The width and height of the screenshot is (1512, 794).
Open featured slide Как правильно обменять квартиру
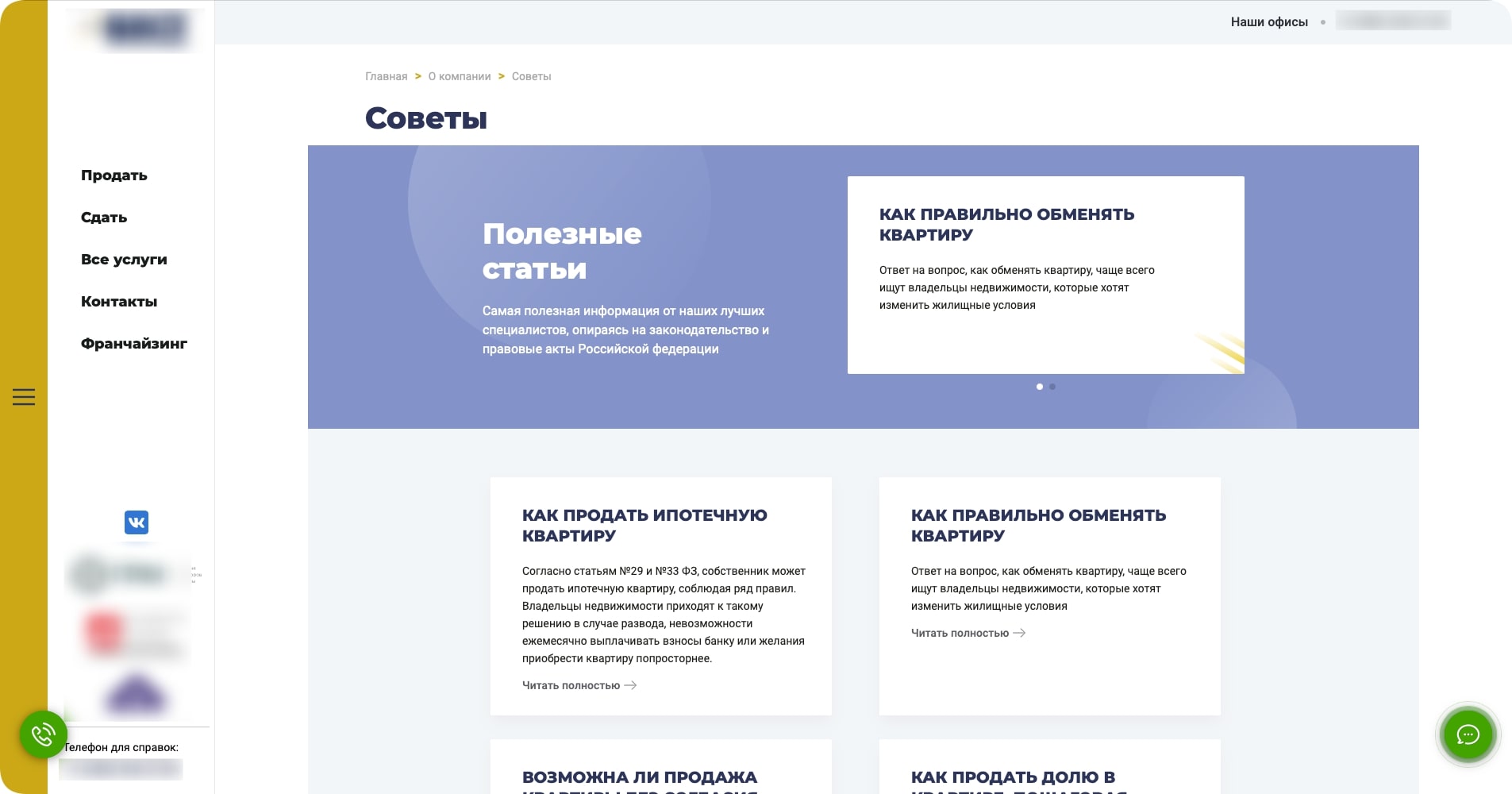pyautogui.click(x=1006, y=224)
